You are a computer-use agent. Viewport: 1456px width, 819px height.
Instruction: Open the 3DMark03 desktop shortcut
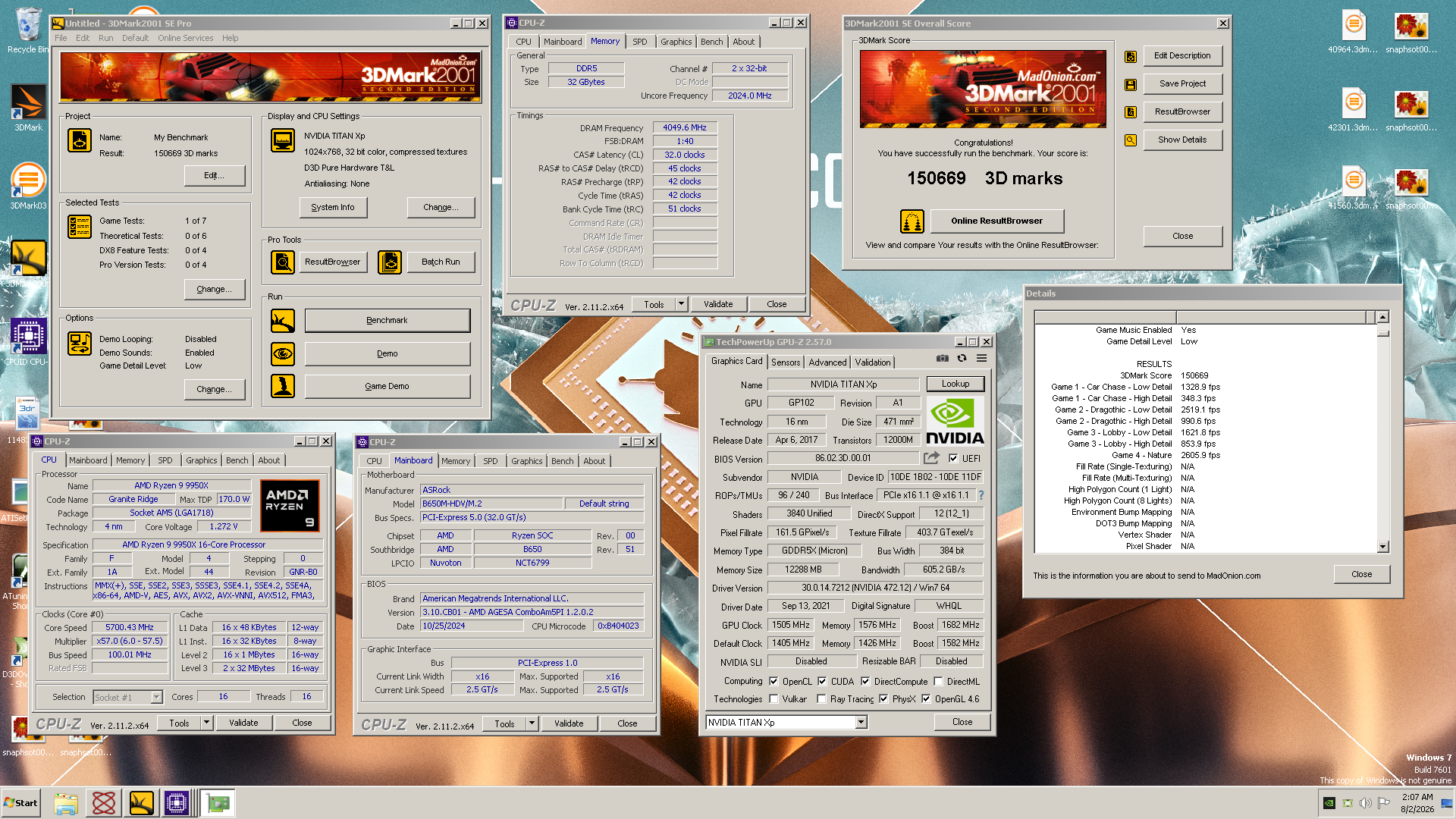click(x=28, y=186)
